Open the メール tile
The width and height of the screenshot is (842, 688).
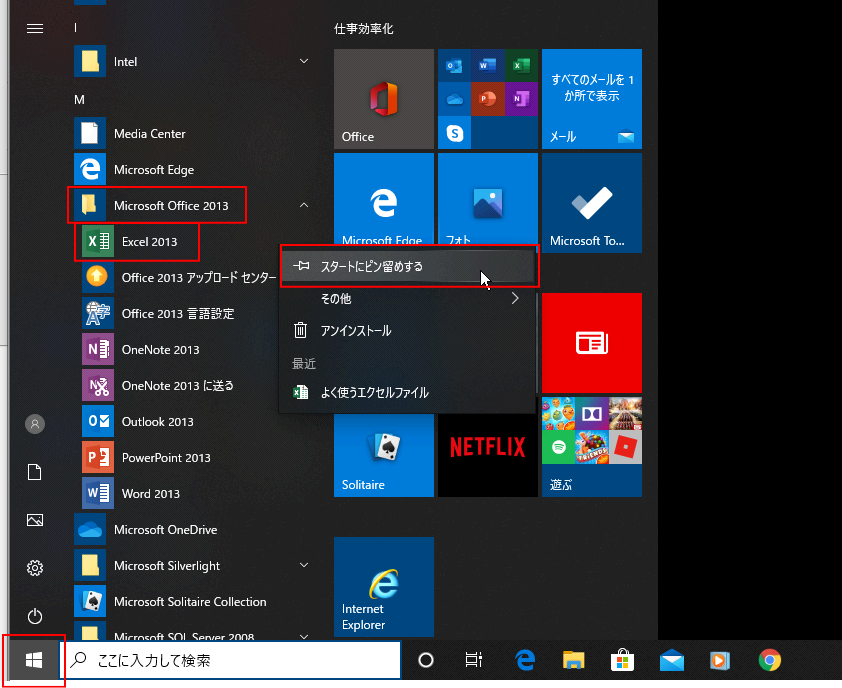pyautogui.click(x=592, y=99)
